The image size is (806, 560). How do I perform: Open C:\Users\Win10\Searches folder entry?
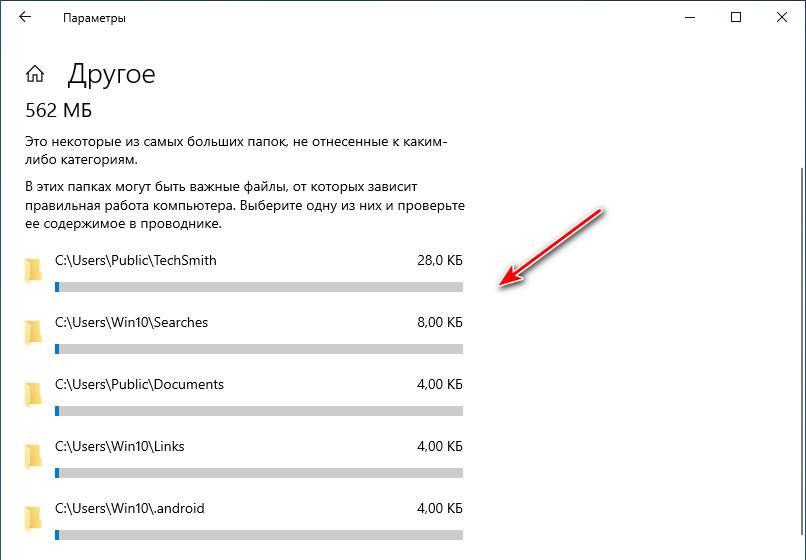coord(244,335)
